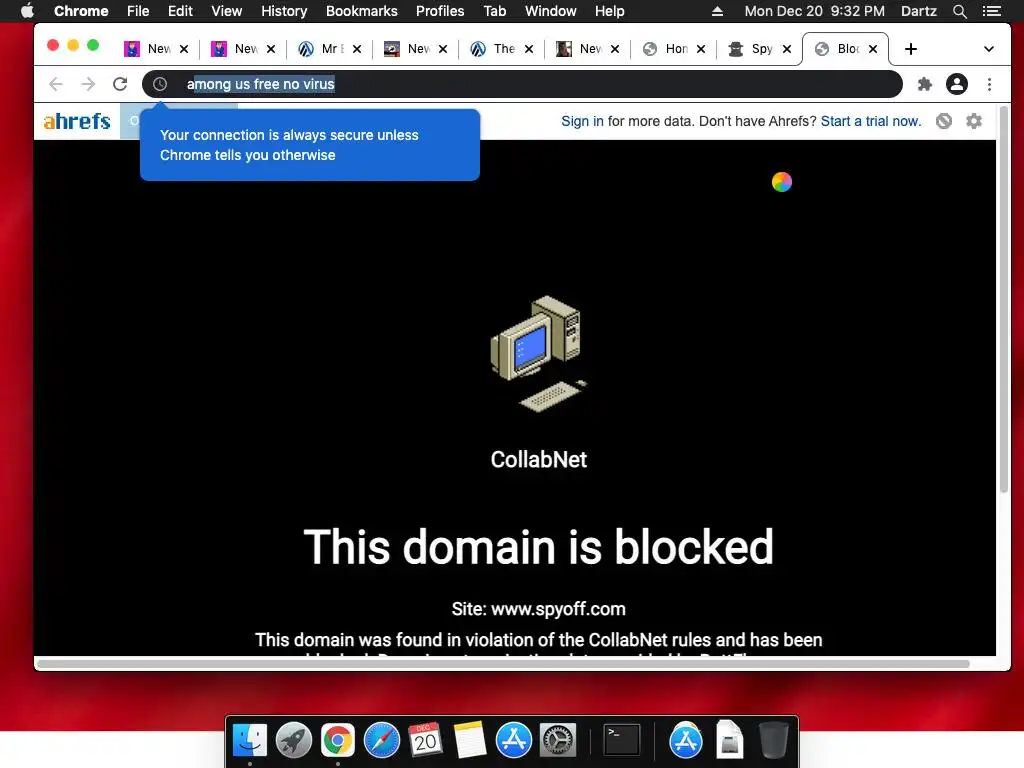Image resolution: width=1024 pixels, height=768 pixels.
Task: Click the Ahrefs toolbar disable icon
Action: [x=944, y=121]
